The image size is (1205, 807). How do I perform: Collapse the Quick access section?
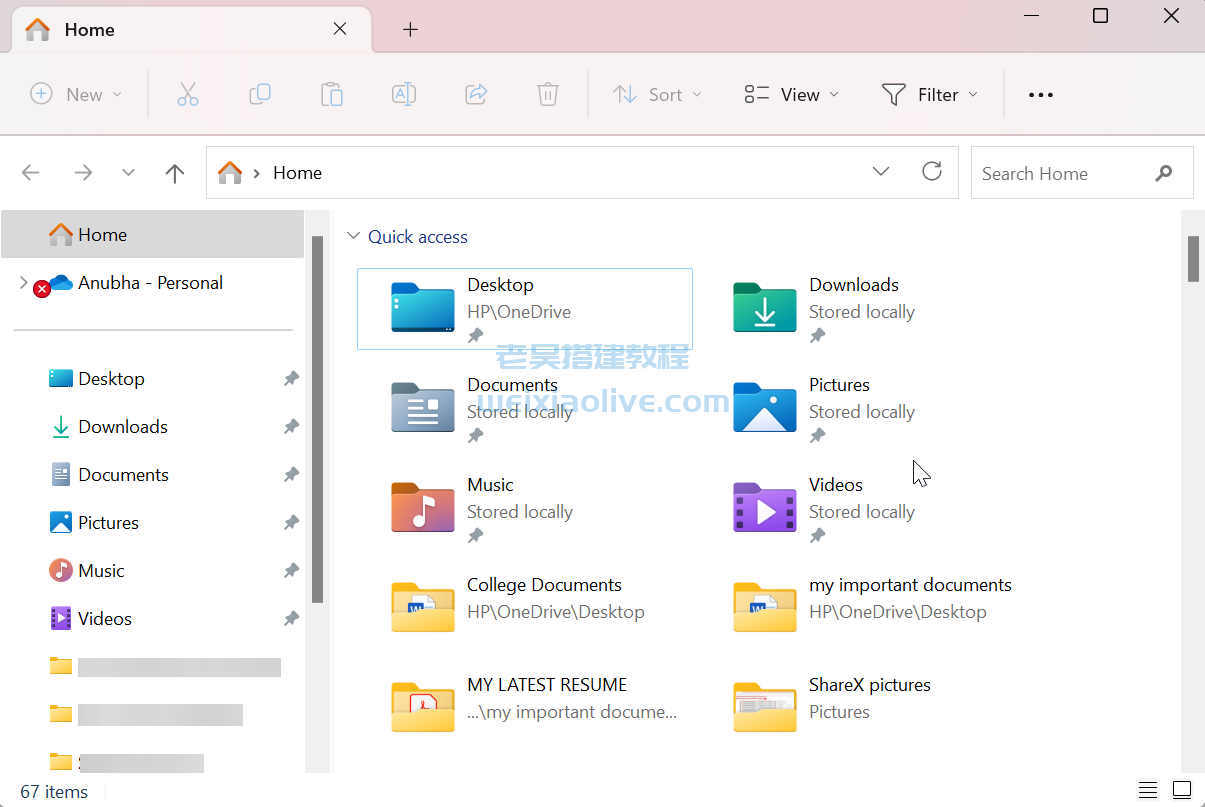coord(354,236)
